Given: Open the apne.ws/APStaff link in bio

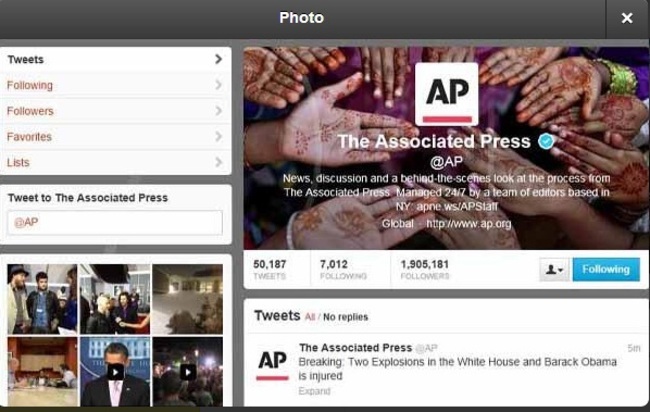Looking at the screenshot, I should 457,206.
